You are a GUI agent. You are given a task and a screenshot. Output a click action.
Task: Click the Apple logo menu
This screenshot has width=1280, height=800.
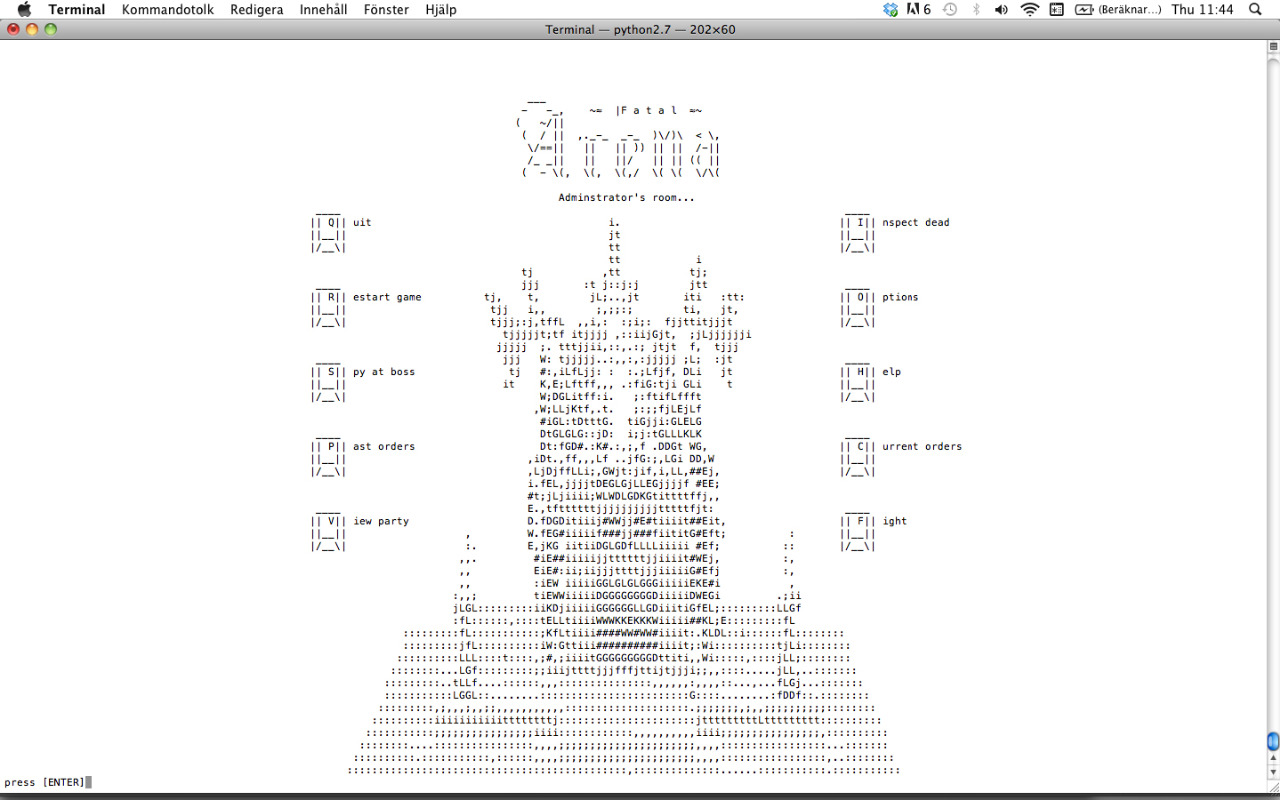pyautogui.click(x=24, y=9)
